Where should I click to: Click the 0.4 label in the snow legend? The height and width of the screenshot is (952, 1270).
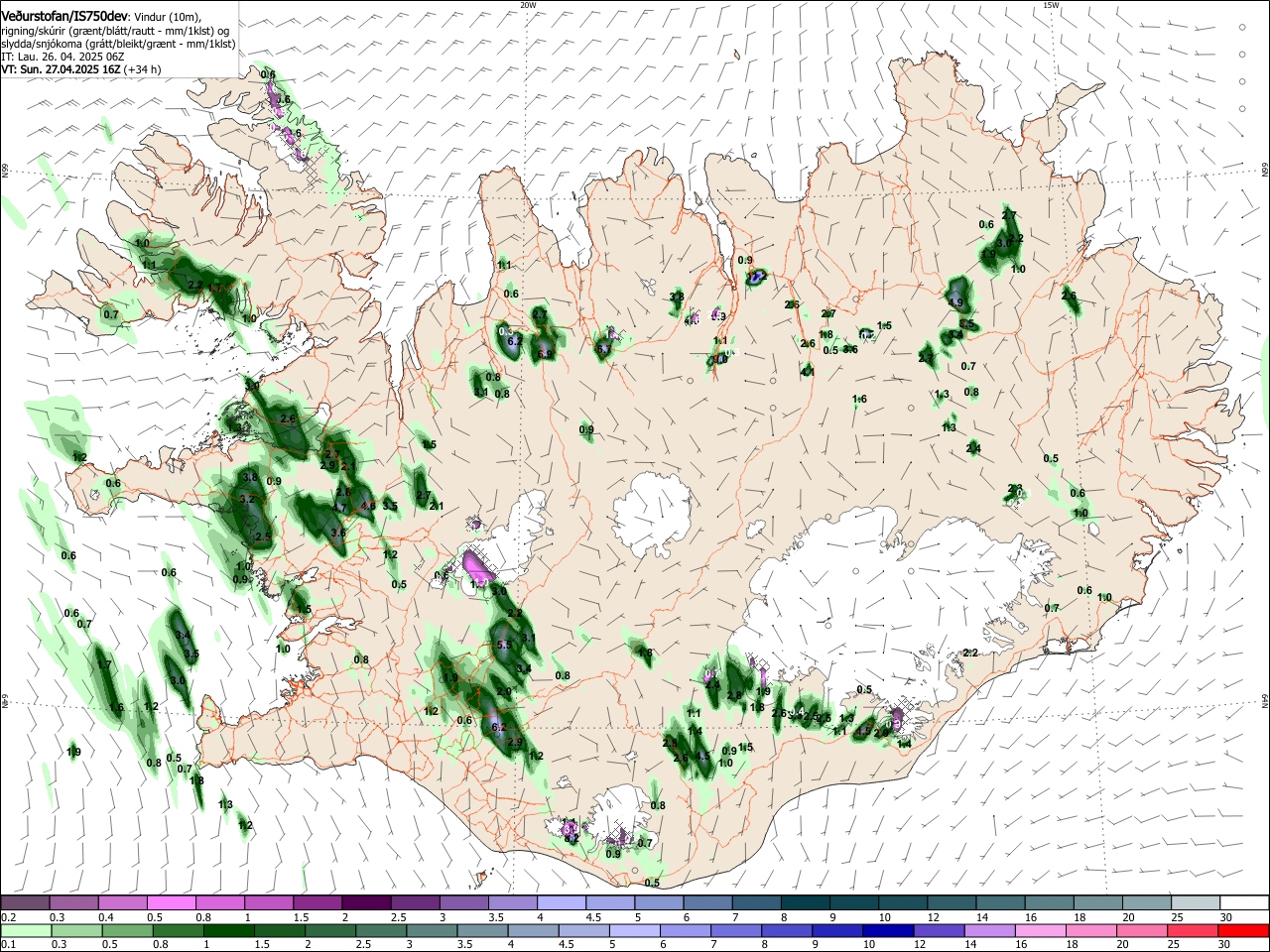pos(106,917)
